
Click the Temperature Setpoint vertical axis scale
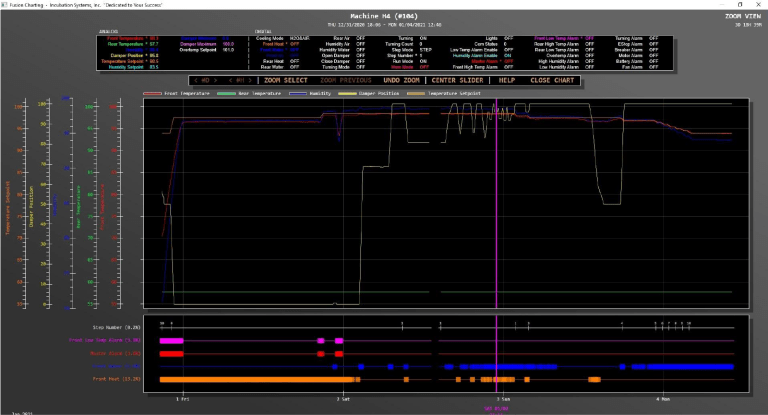(x=24, y=200)
